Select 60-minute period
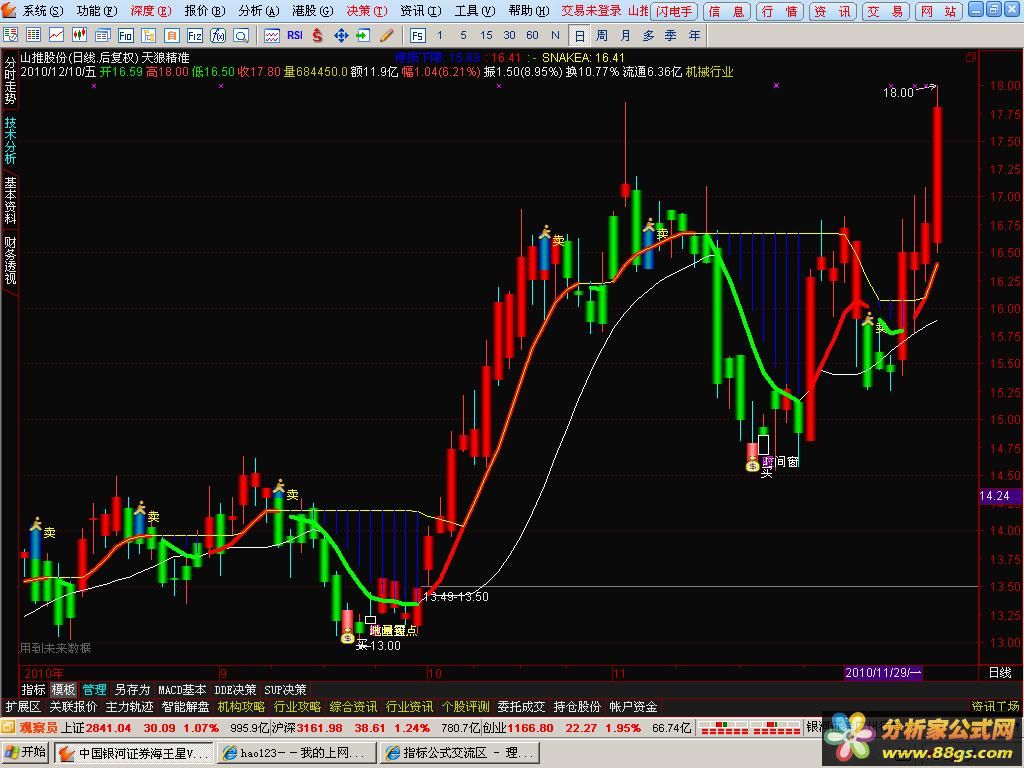Screen dimensions: 1024x768 (x=532, y=35)
